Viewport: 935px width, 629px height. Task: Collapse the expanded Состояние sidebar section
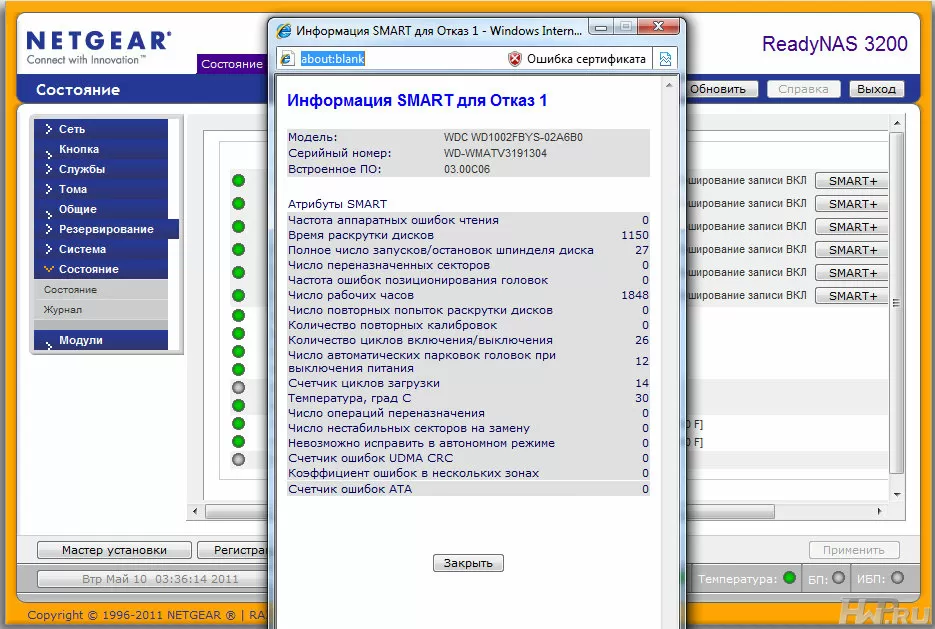tap(88, 269)
